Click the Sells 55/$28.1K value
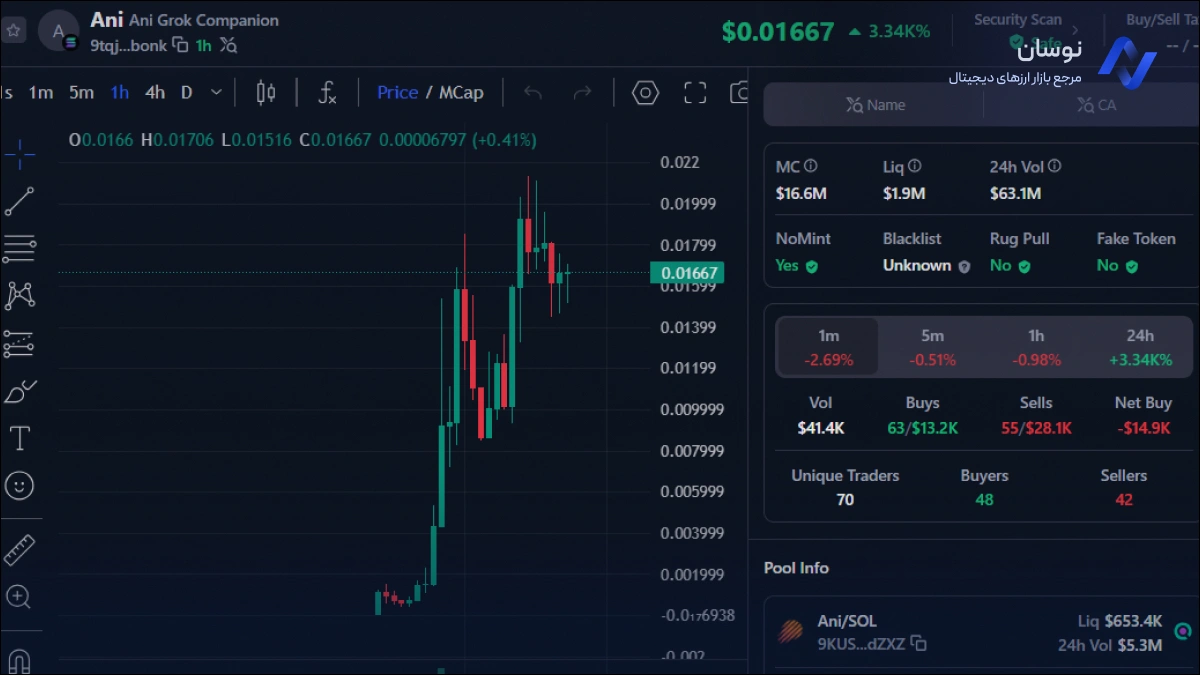Image resolution: width=1200 pixels, height=675 pixels. click(x=1036, y=428)
